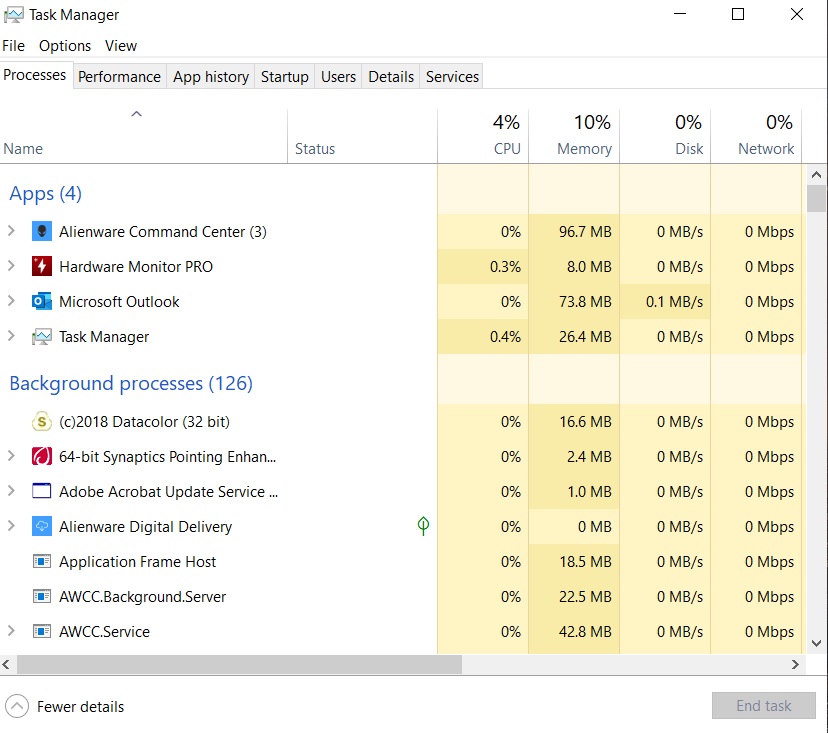Click the Application Frame Host icon
This screenshot has width=828, height=733.
click(41, 562)
